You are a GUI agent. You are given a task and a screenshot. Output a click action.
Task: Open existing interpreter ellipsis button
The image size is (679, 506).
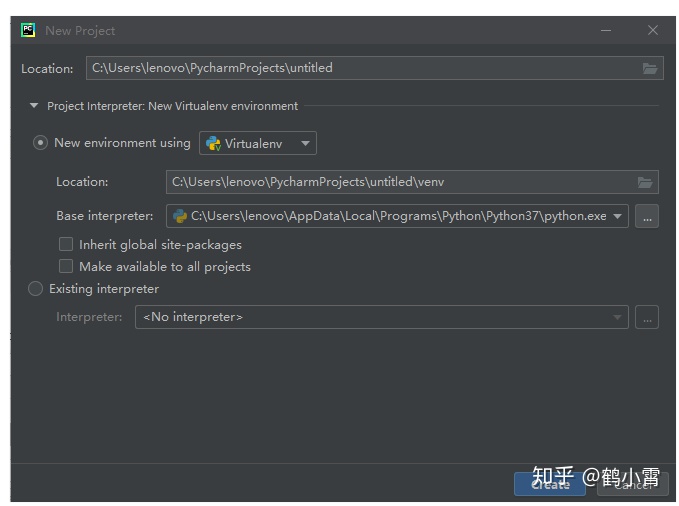tap(647, 318)
